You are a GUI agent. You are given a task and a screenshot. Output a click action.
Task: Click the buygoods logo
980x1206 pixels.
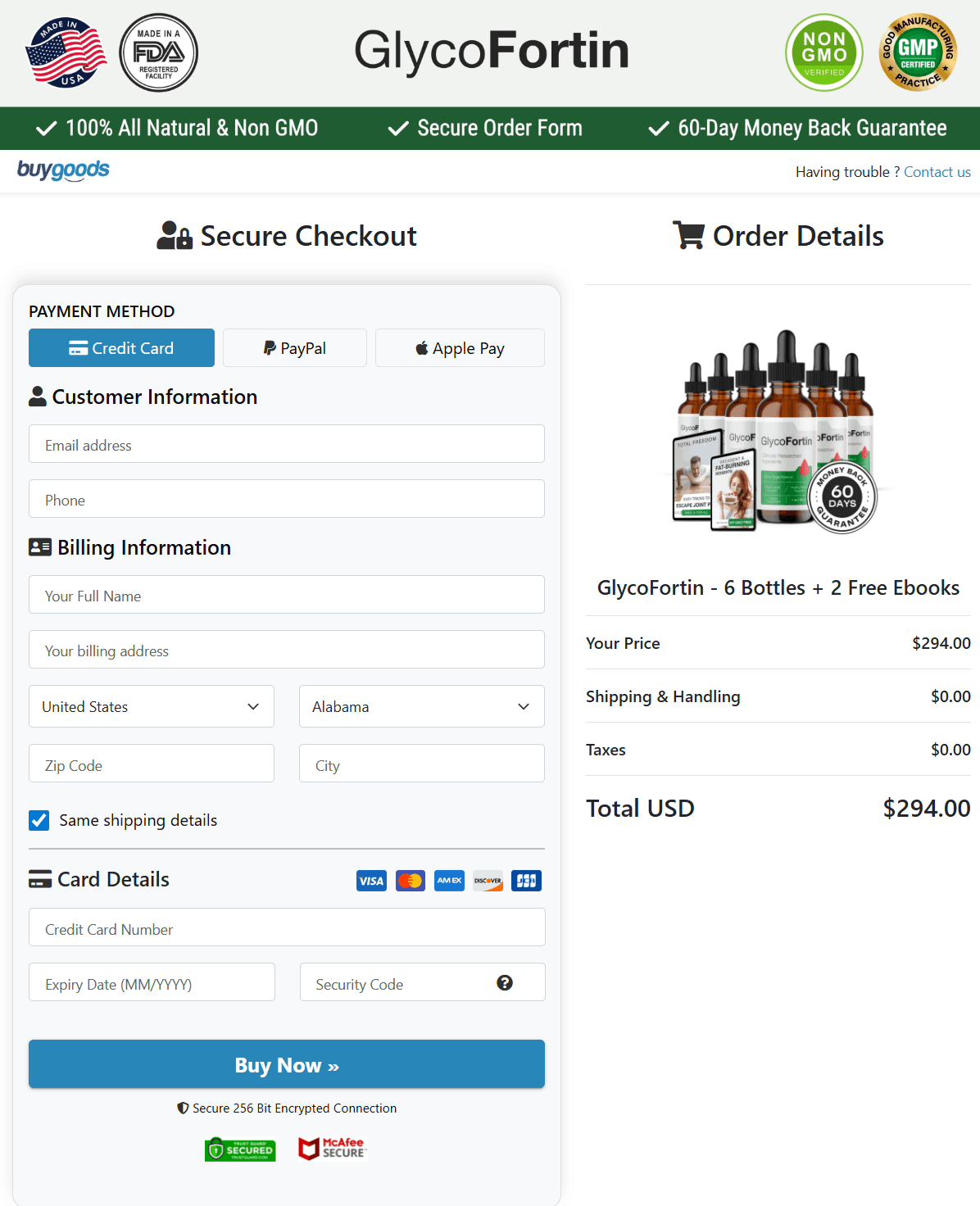point(63,170)
